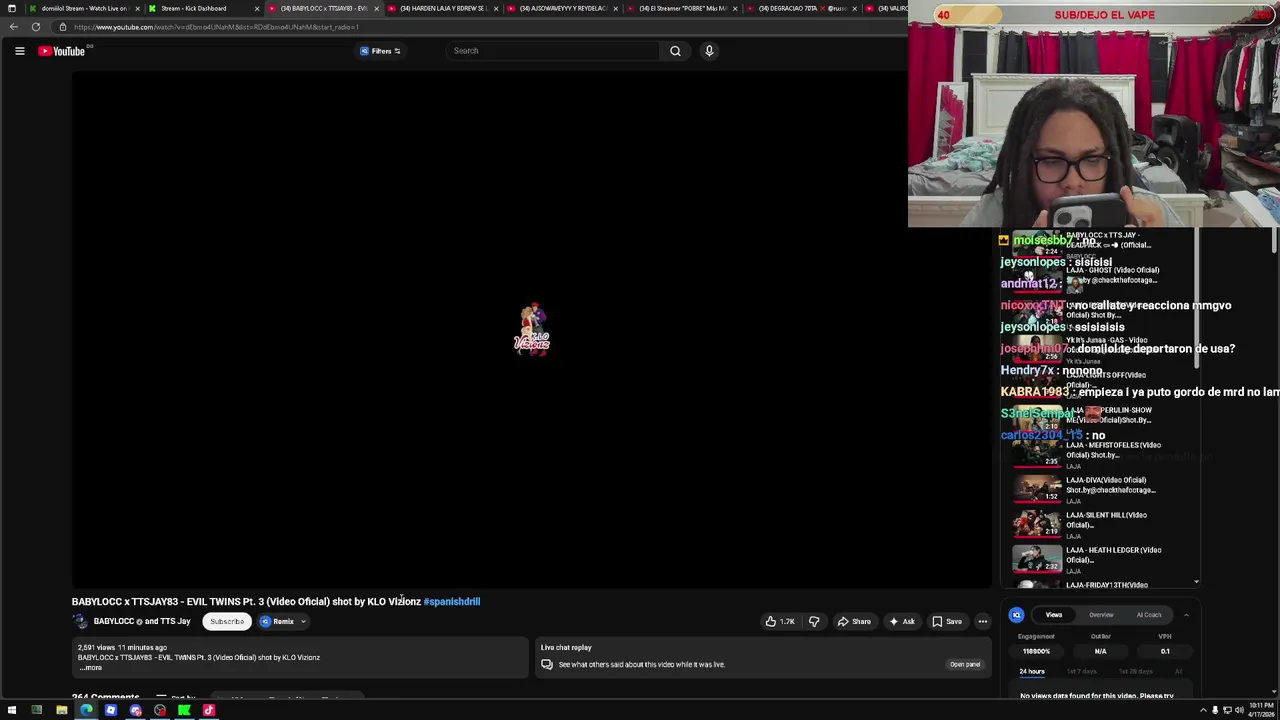Click the playlist scroll-down arrow
Screen dimensions: 1280x720
tap(1196, 581)
